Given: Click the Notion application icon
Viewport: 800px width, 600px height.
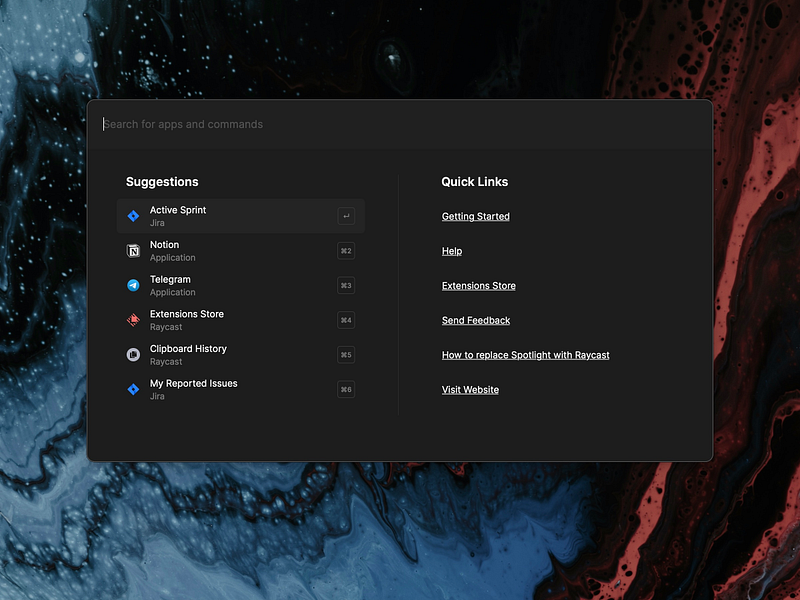Looking at the screenshot, I should (133, 251).
